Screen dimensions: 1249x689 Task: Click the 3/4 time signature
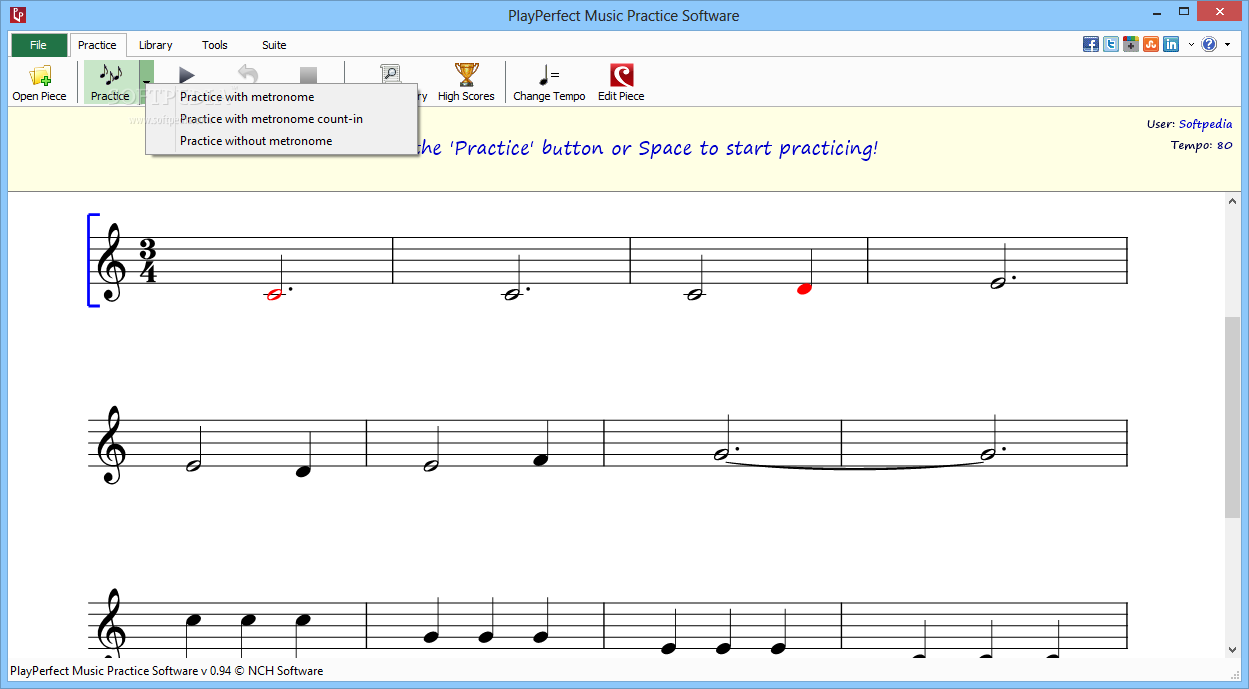point(147,262)
